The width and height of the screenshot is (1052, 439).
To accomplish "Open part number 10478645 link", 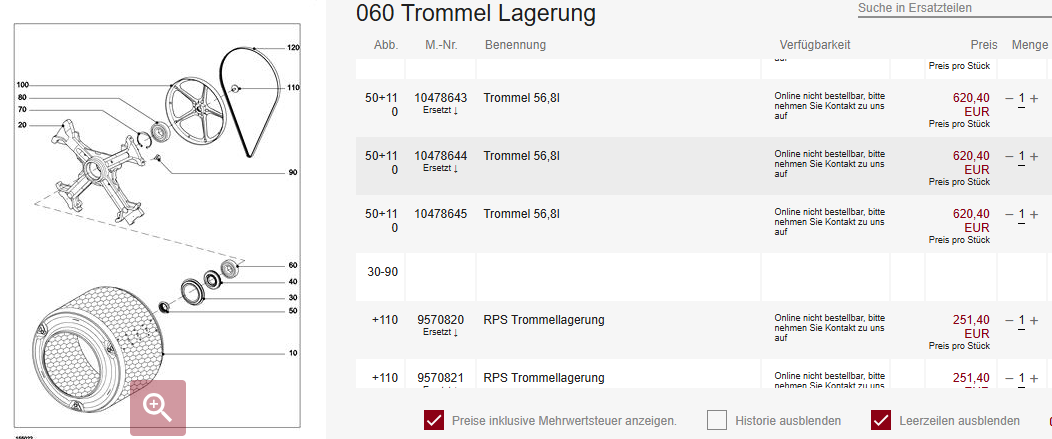I will (441, 214).
